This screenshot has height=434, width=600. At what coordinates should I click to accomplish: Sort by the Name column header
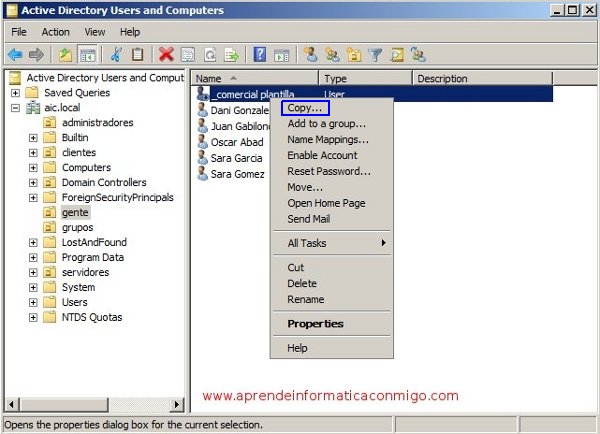pos(255,78)
